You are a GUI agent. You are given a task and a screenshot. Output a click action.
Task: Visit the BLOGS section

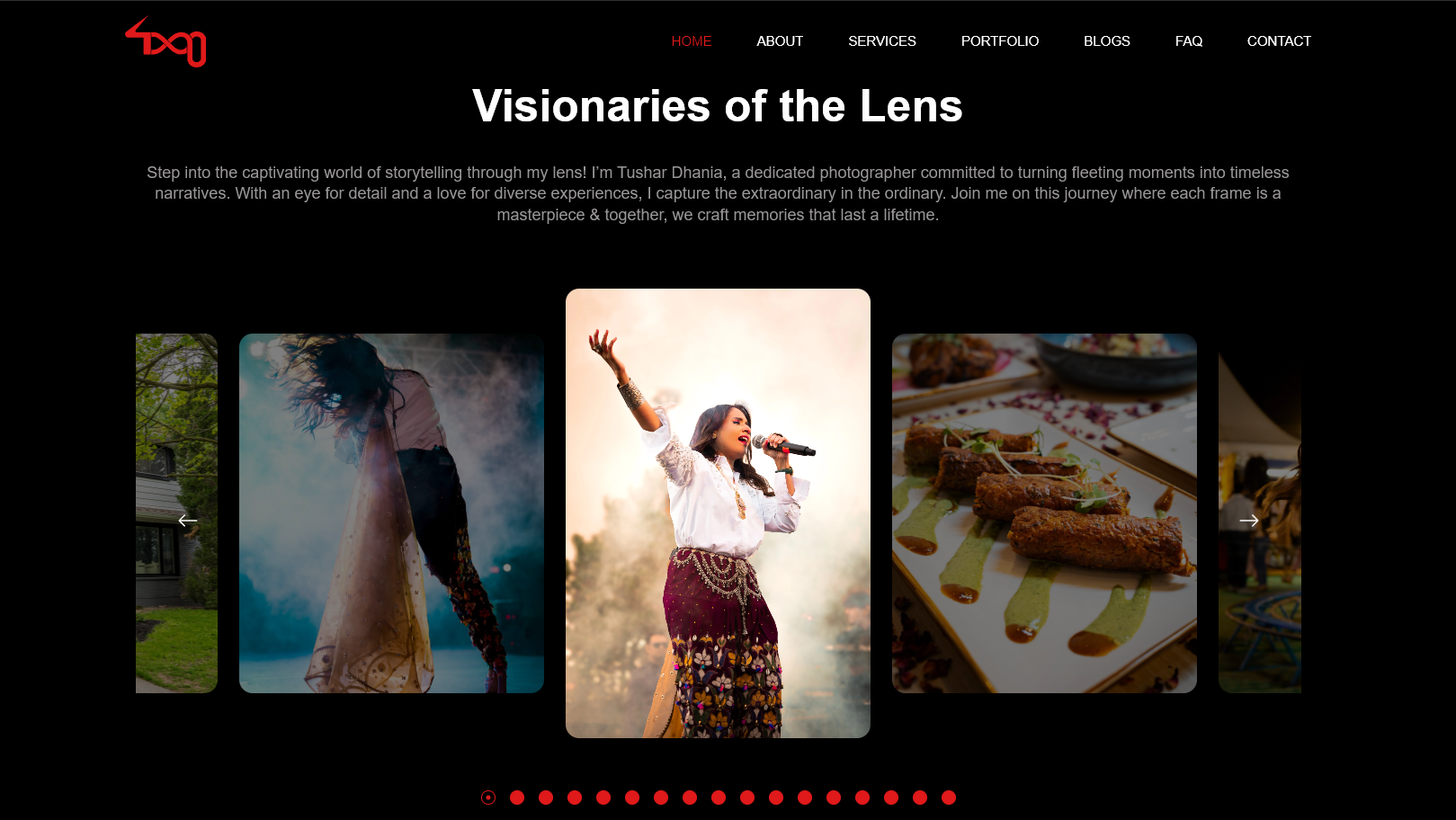pyautogui.click(x=1107, y=41)
